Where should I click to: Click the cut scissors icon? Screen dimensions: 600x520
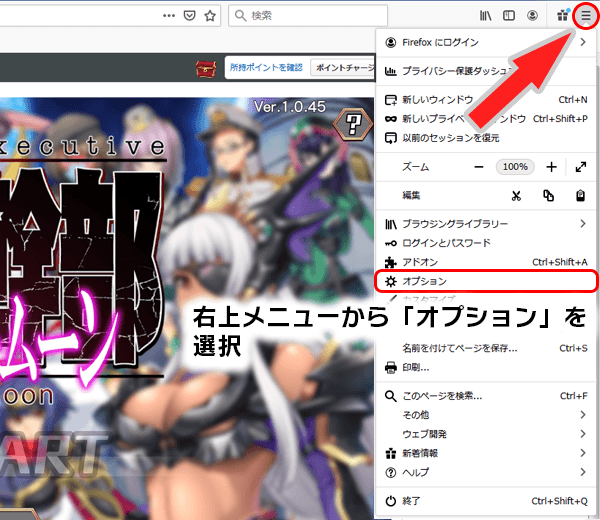coord(516,196)
